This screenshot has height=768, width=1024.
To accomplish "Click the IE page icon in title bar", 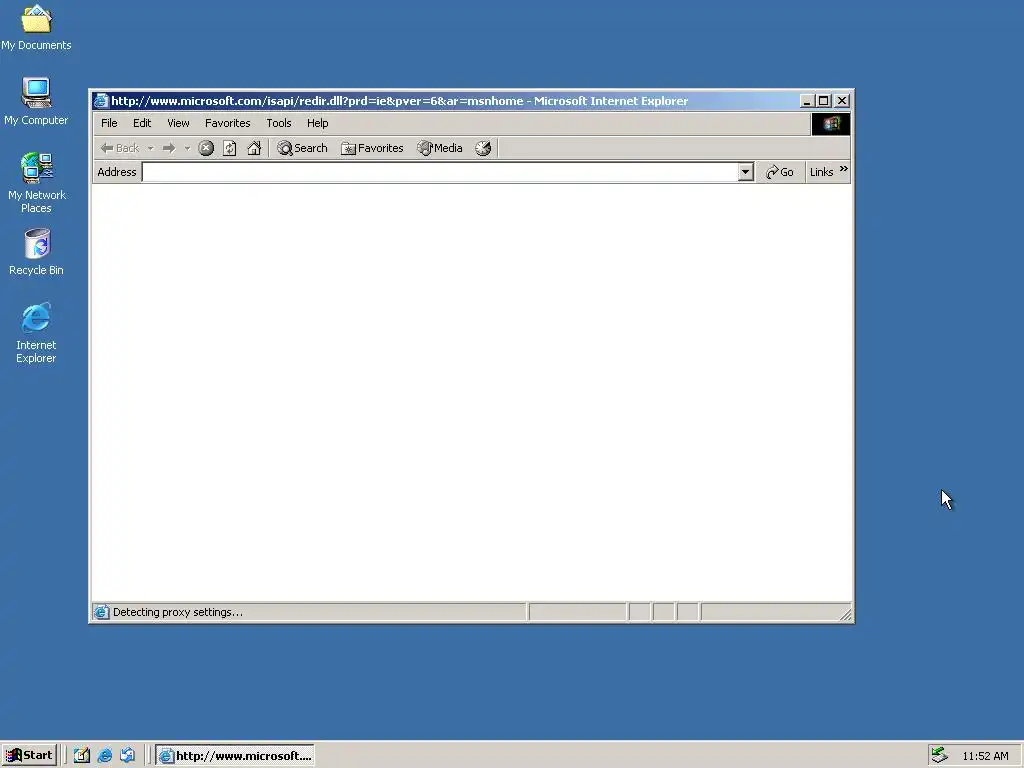I will pos(101,101).
